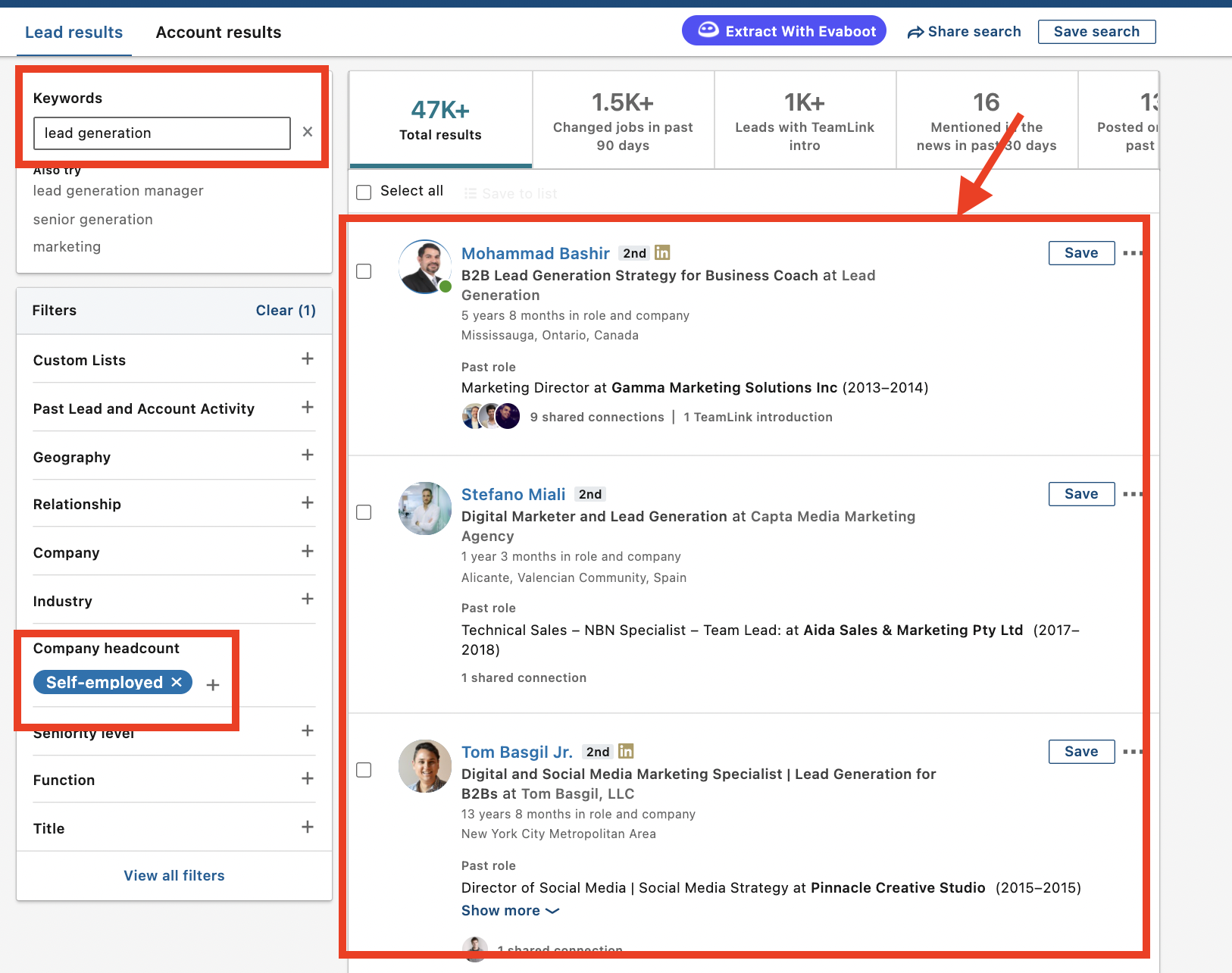This screenshot has width=1232, height=973.
Task: Switch to Lead results tab
Action: tap(73, 32)
